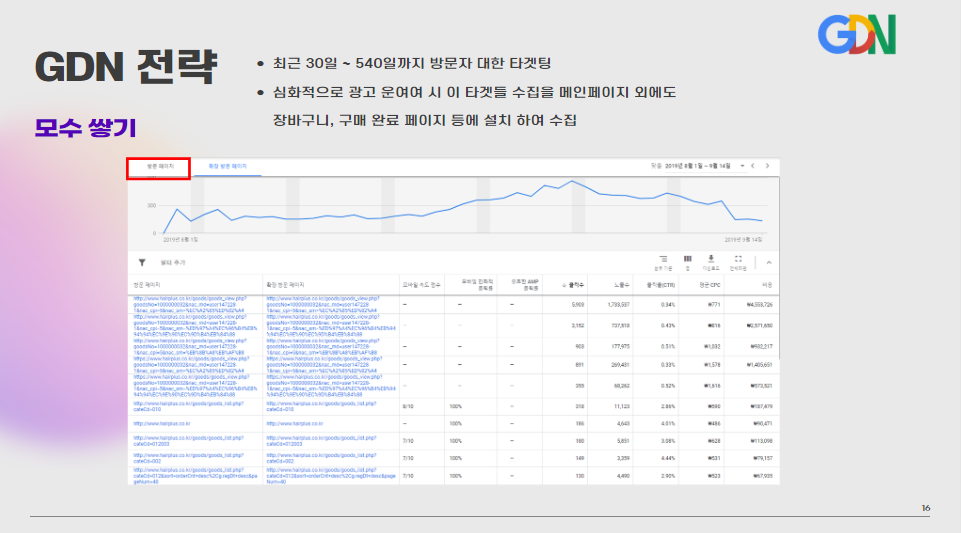
Task: Go to next date range arrow
Action: point(767,166)
